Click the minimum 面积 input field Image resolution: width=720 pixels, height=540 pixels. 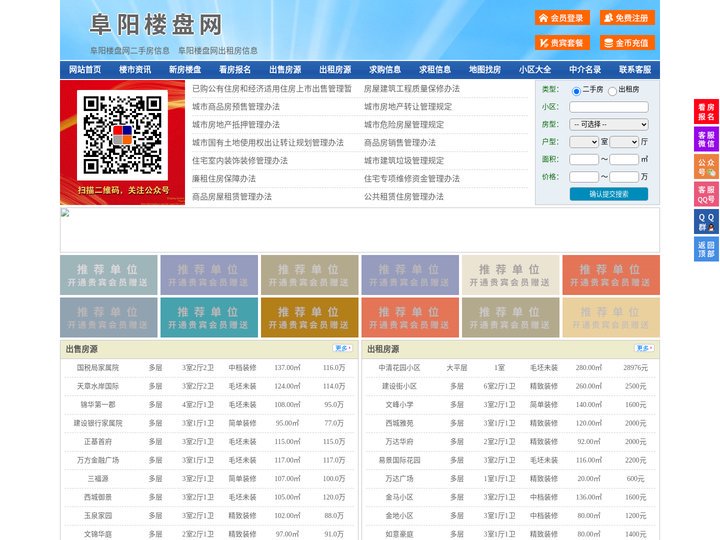[584, 159]
